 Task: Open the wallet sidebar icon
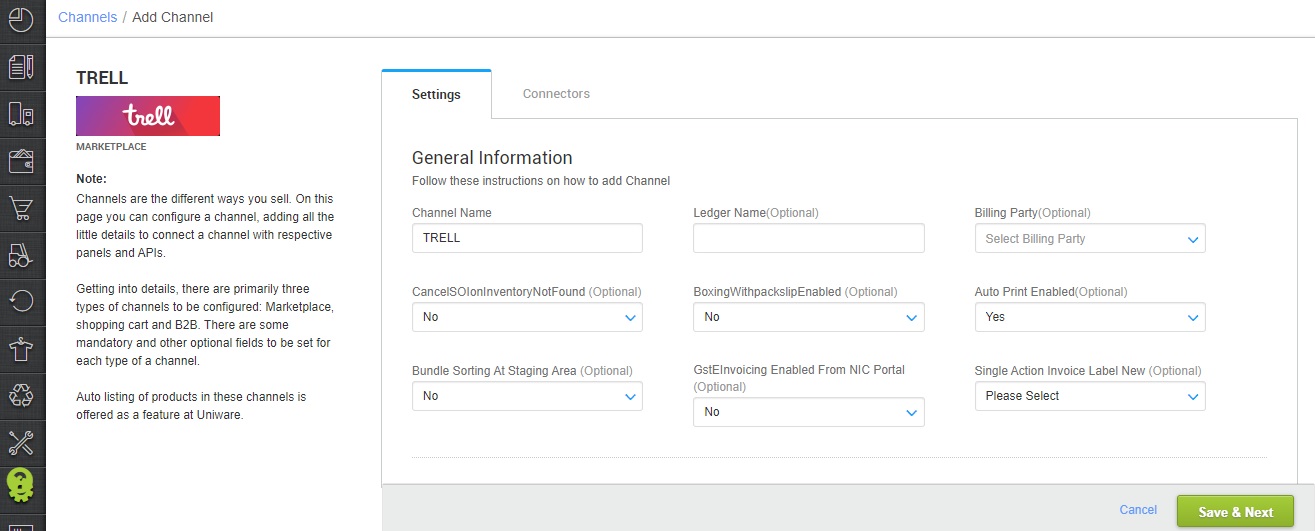pos(21,162)
